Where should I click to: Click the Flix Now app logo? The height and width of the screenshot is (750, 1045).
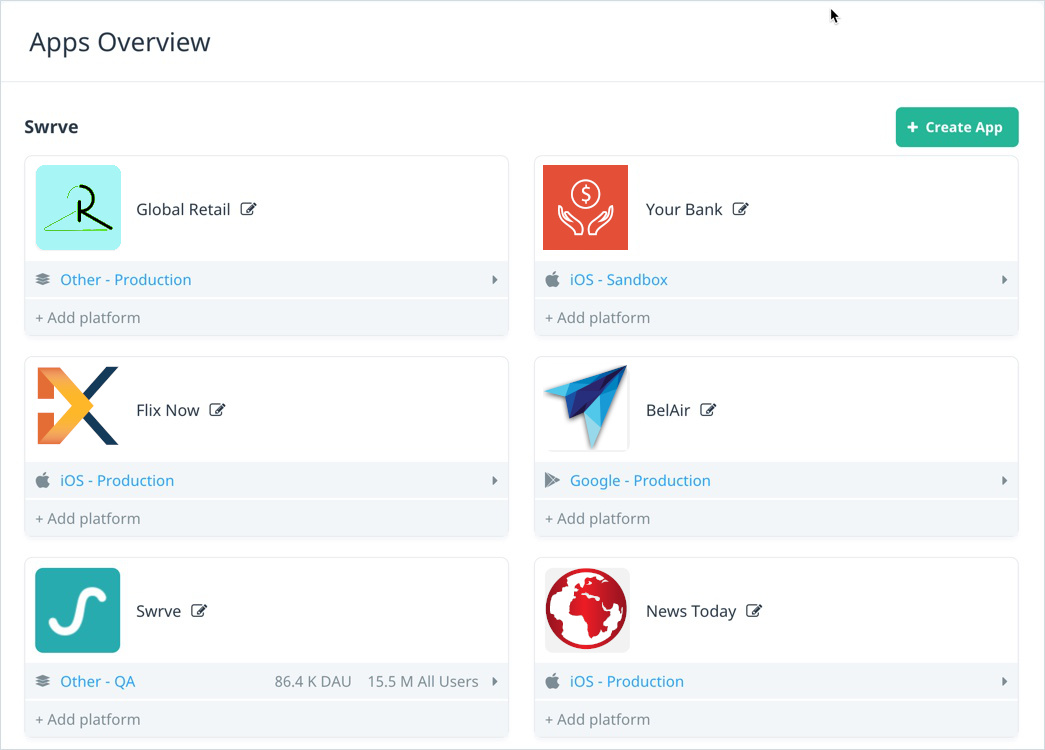click(78, 405)
